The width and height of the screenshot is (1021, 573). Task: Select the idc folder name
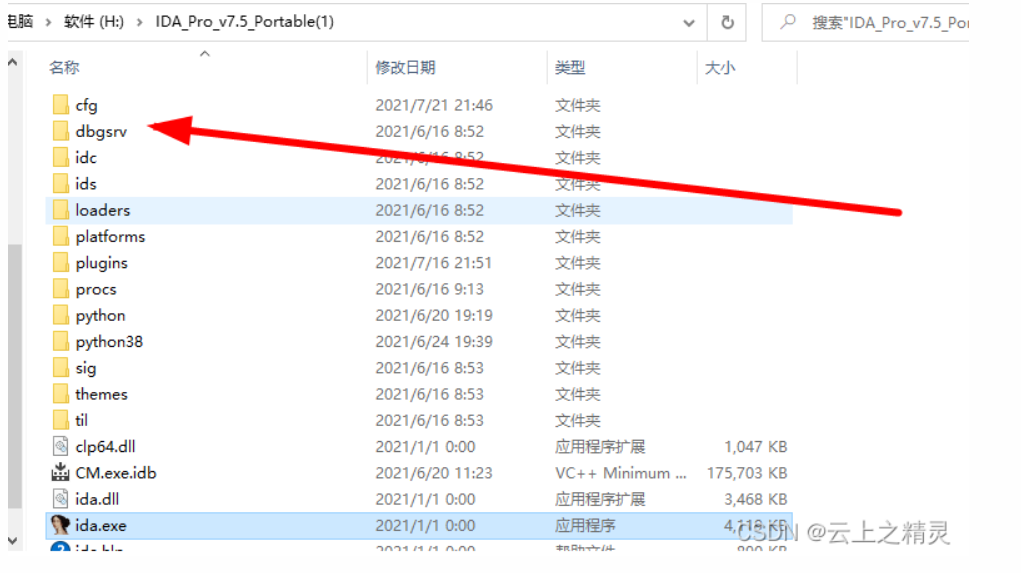[x=85, y=158]
